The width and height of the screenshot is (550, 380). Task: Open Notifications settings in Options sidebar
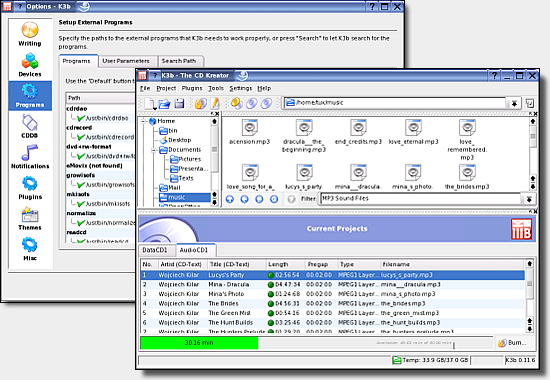click(x=30, y=157)
